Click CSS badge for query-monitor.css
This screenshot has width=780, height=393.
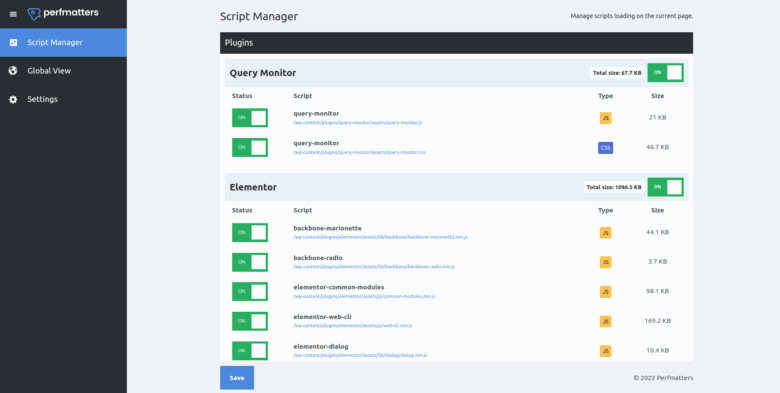605,148
